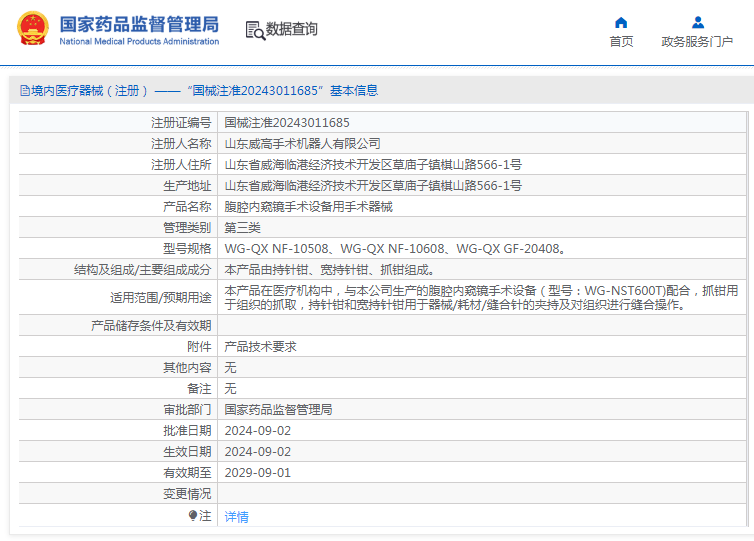Click the 其他内容 label

(187, 368)
